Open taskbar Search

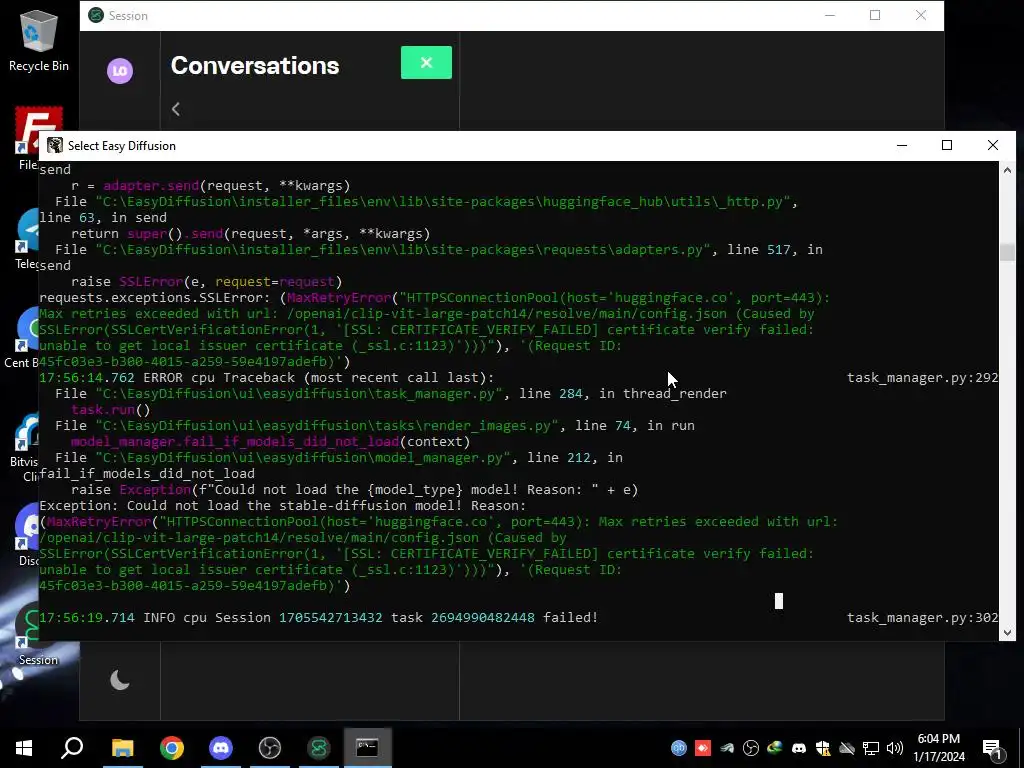(72, 748)
